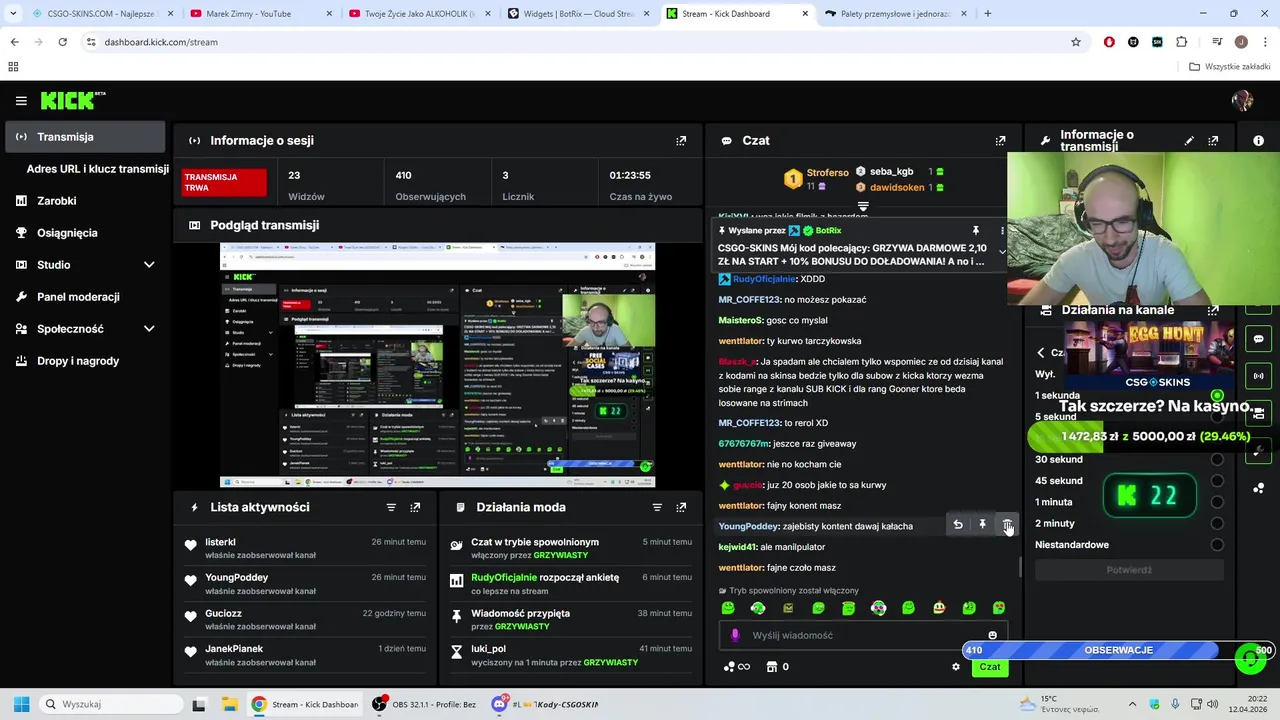Reply to YoungPoddey's chat message
The height and width of the screenshot is (720, 1280).
point(958,525)
